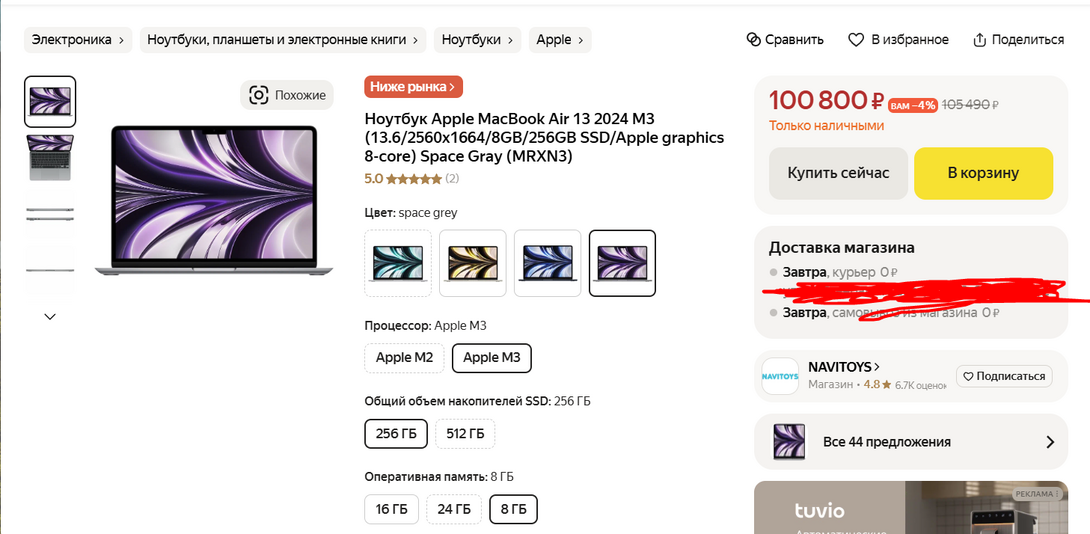This screenshot has width=1090, height=534.
Task: Select the second keyboard view thumbnail
Action: click(x=50, y=157)
